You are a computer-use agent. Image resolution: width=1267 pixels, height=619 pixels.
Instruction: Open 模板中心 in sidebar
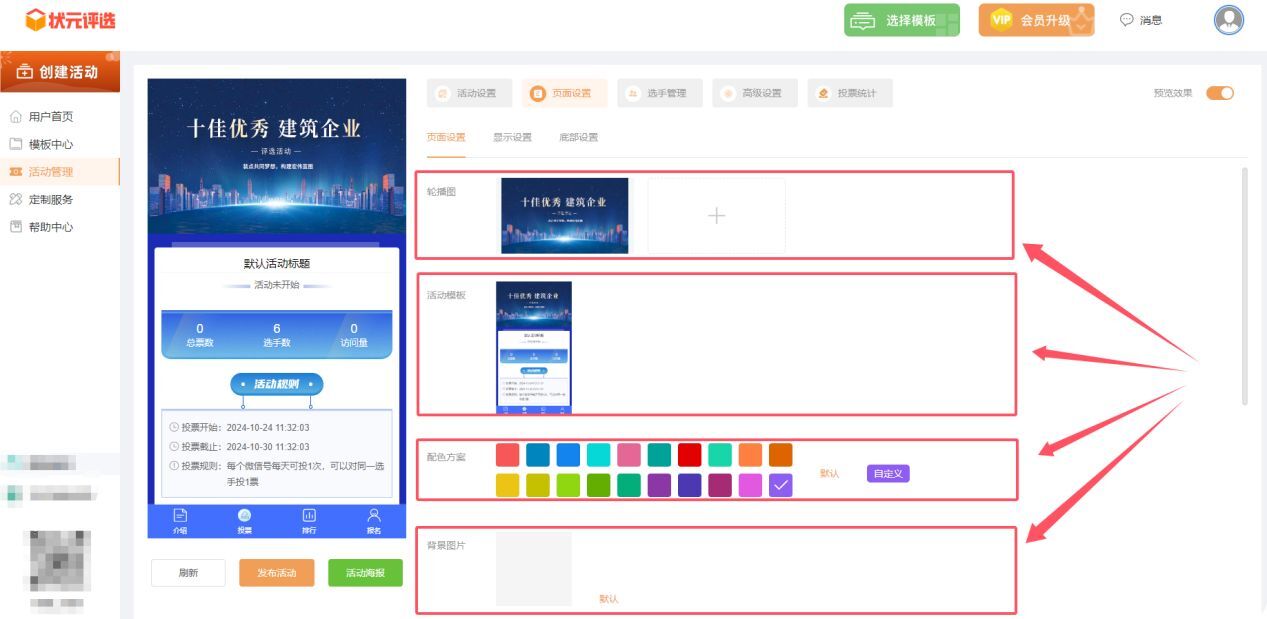(x=51, y=144)
